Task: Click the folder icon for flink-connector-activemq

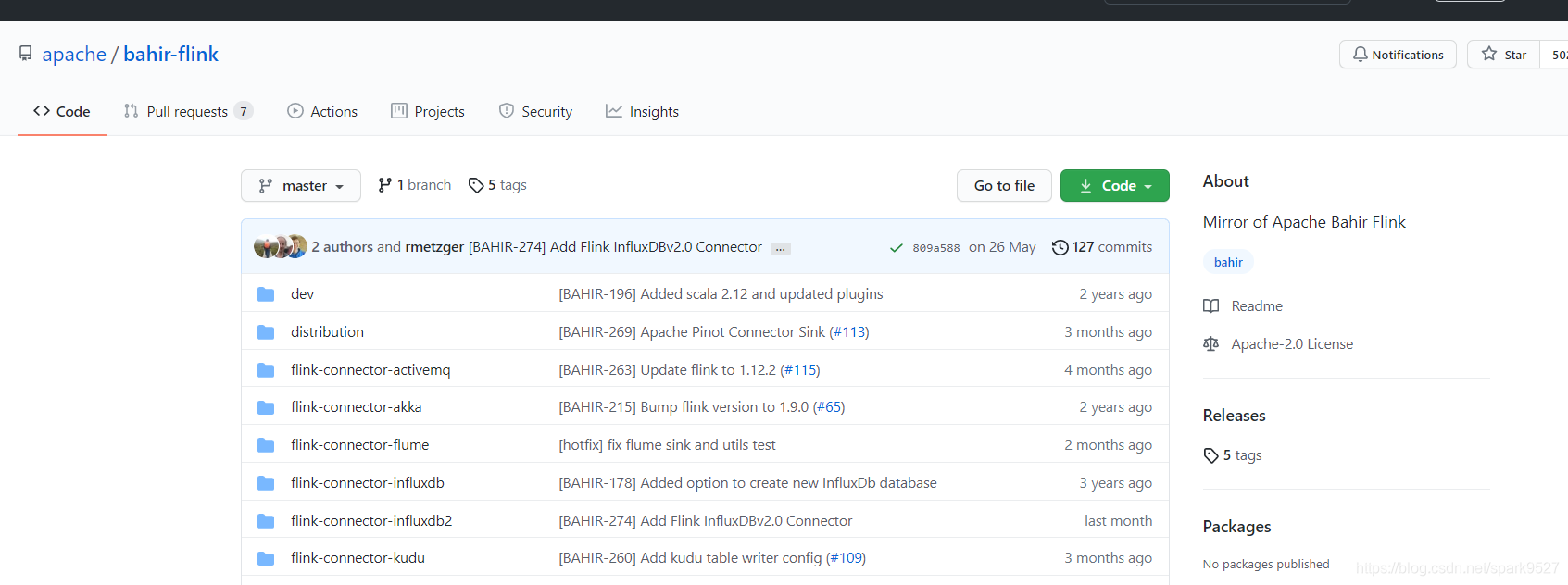Action: [x=266, y=370]
